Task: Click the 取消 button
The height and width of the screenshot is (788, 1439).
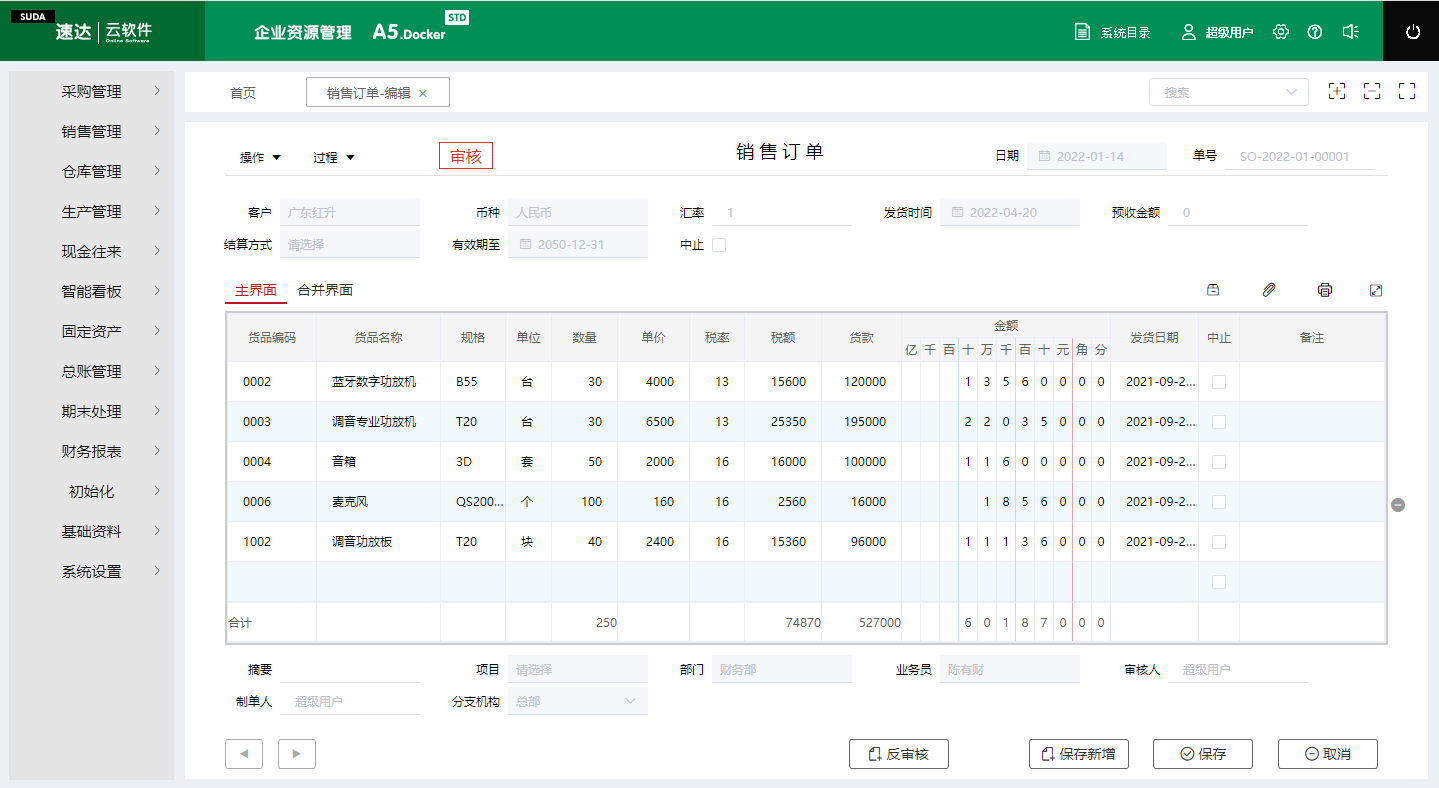Action: [1328, 754]
